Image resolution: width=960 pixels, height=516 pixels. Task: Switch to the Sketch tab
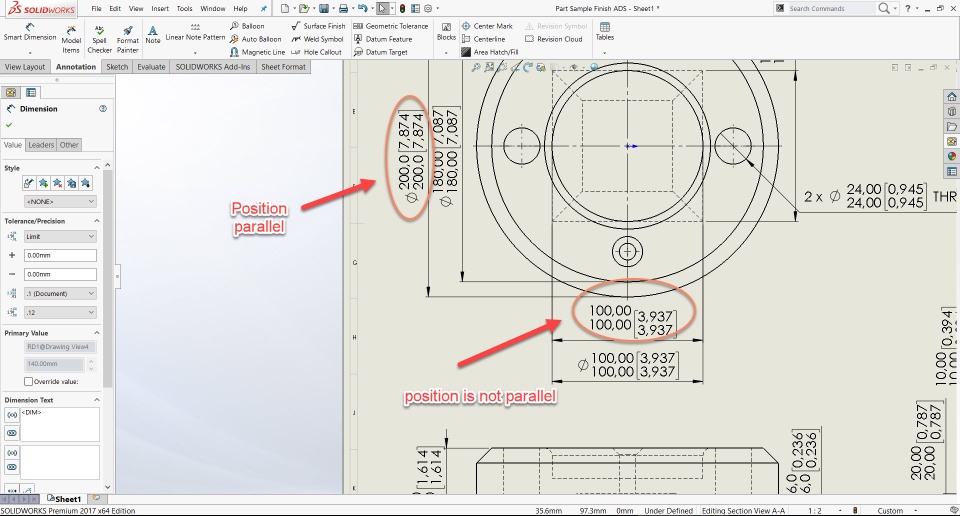117,67
